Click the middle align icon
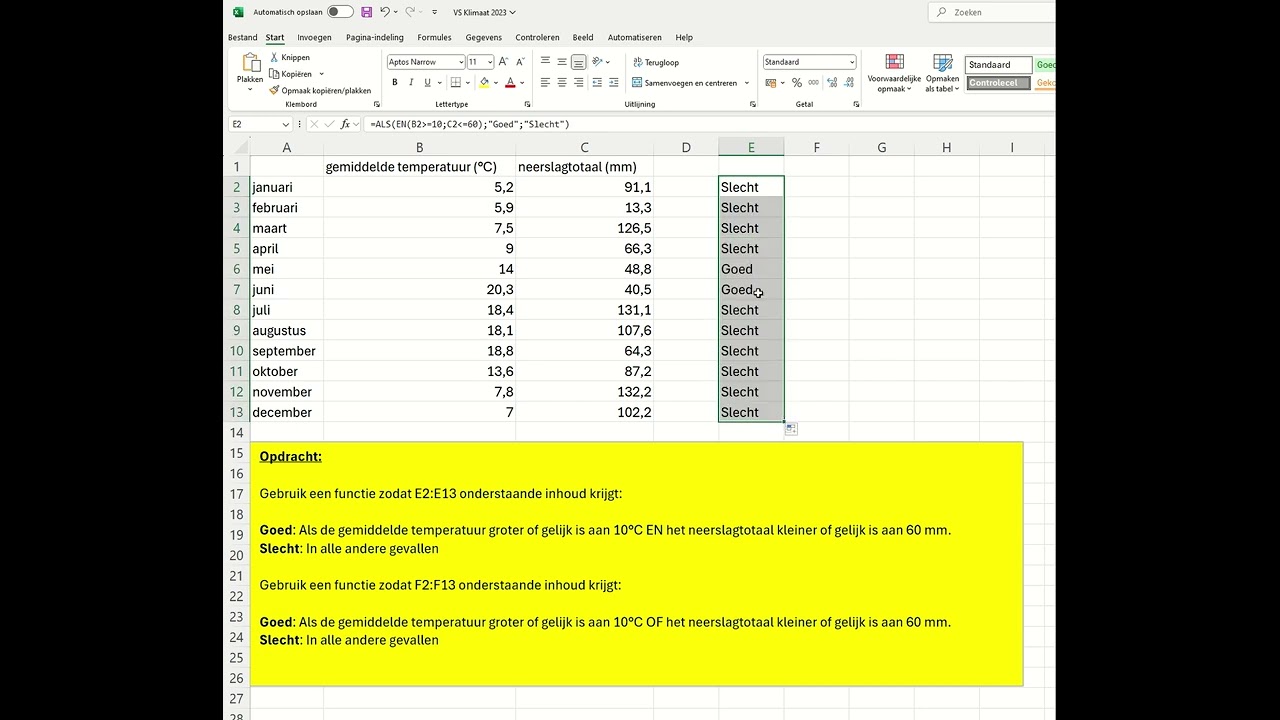This screenshot has height=720, width=1280. pos(562,62)
